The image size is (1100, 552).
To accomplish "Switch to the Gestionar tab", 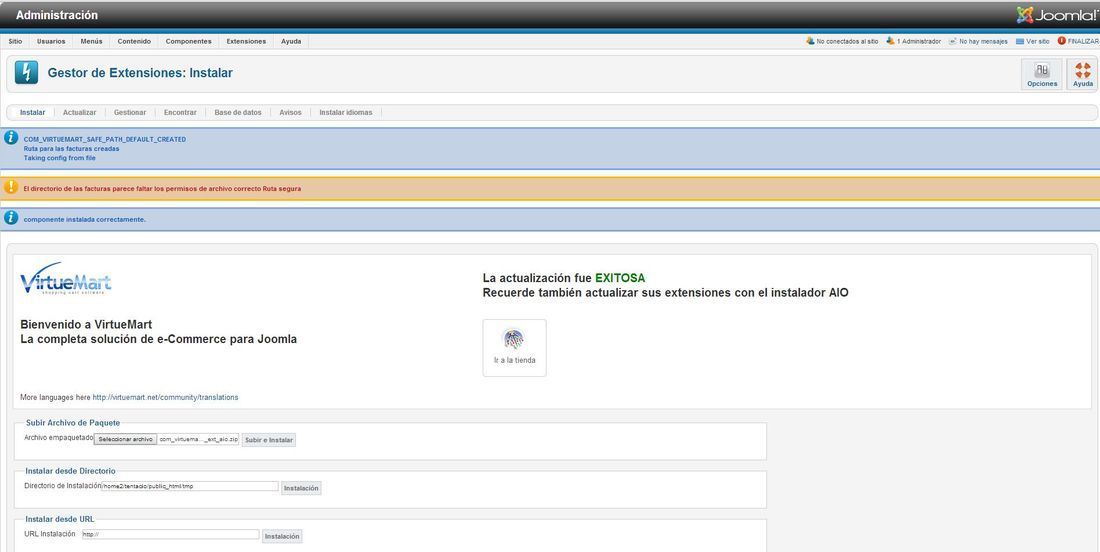I will coord(130,112).
